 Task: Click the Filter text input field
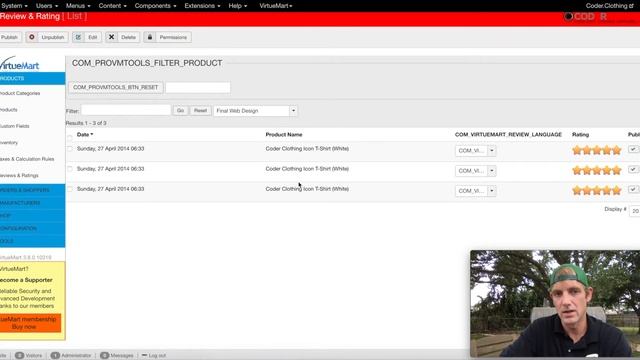126,110
